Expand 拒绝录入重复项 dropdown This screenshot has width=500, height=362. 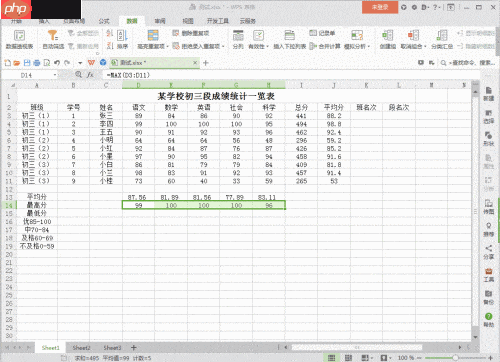click(223, 46)
